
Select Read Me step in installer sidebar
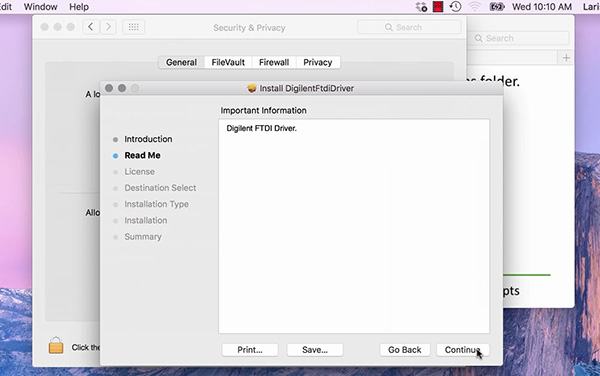[142, 155]
